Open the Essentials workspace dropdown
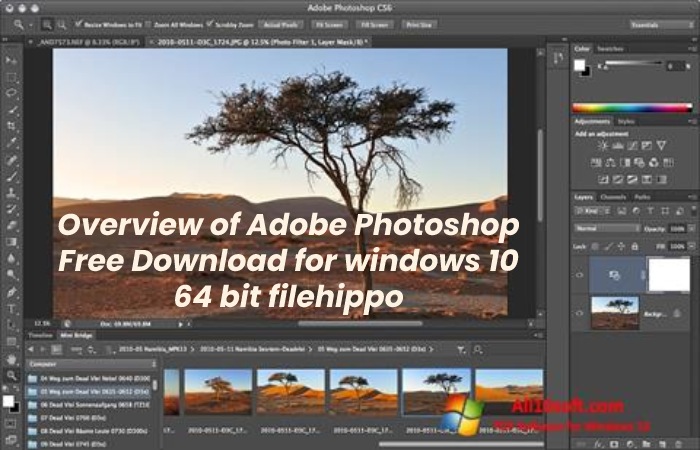 pyautogui.click(x=662, y=25)
